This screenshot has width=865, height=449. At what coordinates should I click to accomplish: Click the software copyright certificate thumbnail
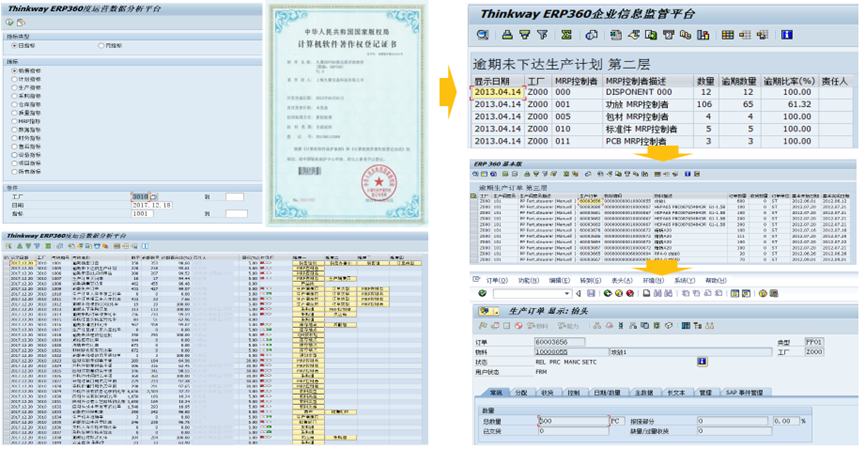[x=347, y=114]
